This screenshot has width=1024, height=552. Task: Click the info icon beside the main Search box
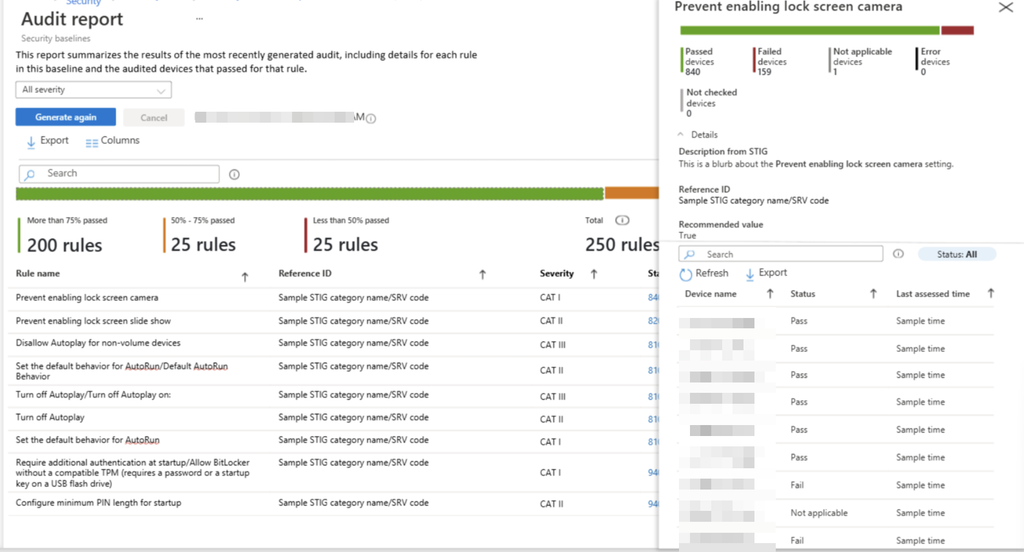(x=234, y=174)
